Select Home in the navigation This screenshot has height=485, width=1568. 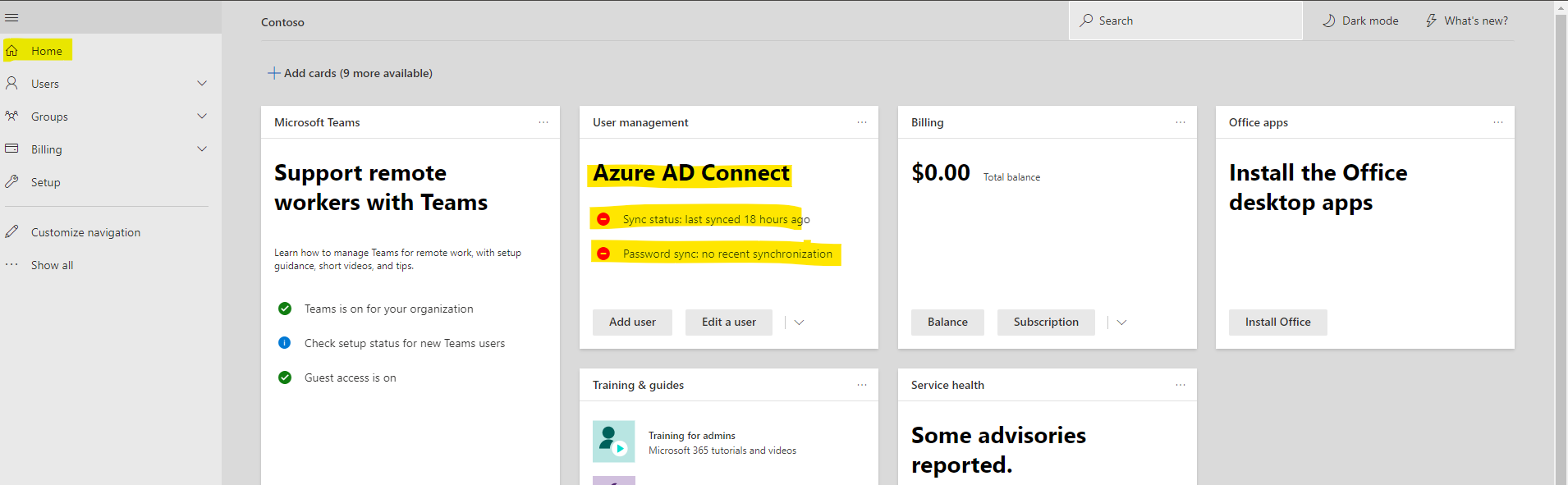[x=47, y=51]
